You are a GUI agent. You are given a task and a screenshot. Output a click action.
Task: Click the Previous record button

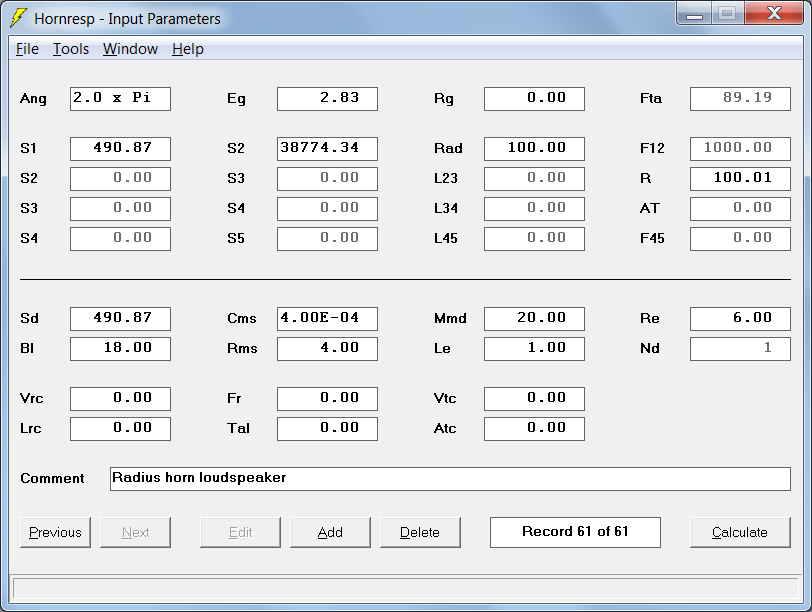(x=55, y=532)
